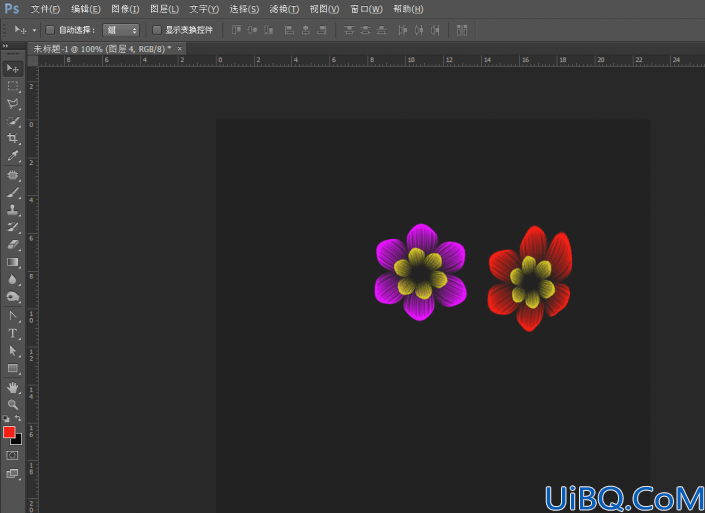Click align left edges icon
Image resolution: width=705 pixels, height=513 pixels.
pos(290,30)
